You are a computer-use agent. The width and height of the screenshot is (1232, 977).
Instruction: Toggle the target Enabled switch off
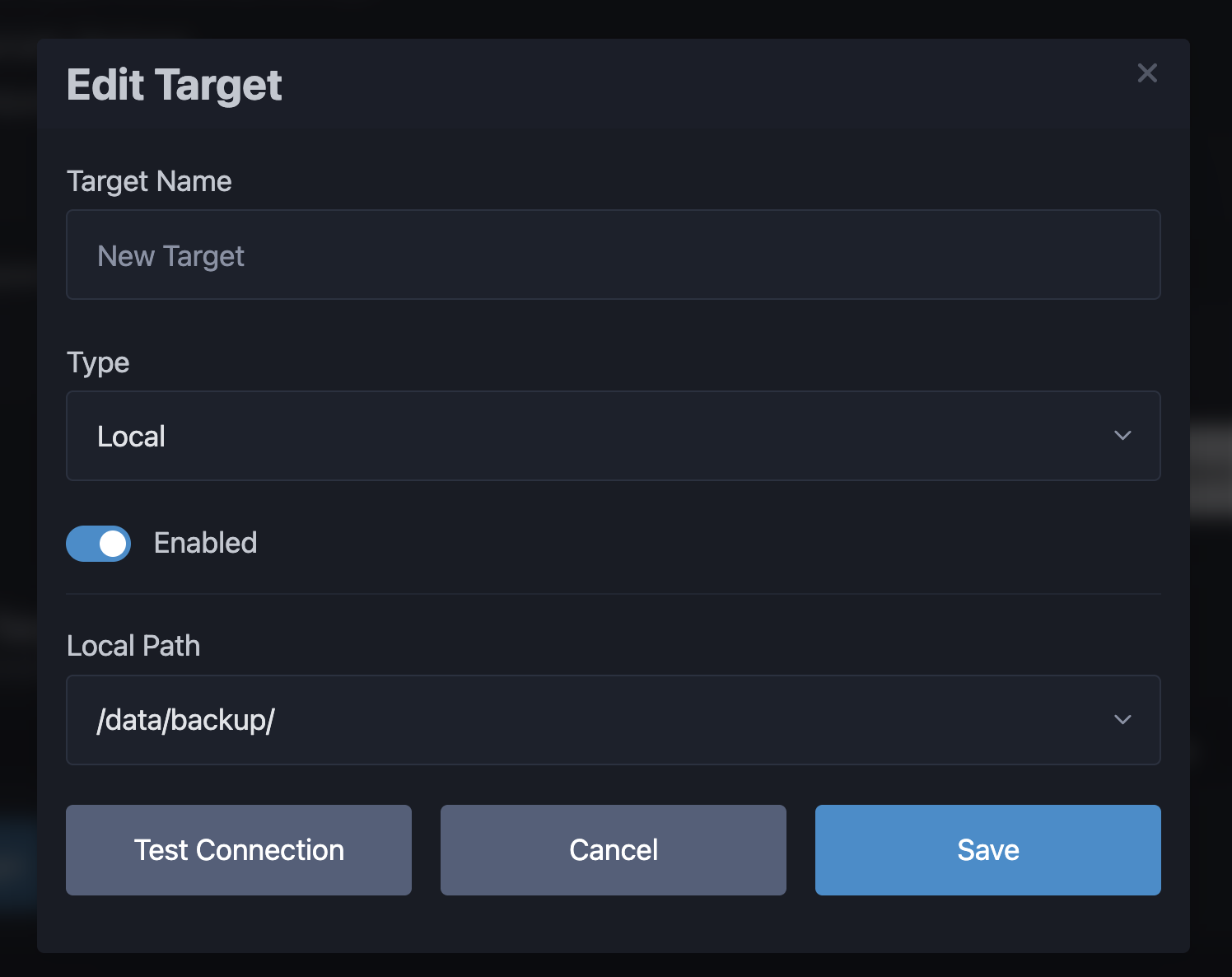(98, 543)
